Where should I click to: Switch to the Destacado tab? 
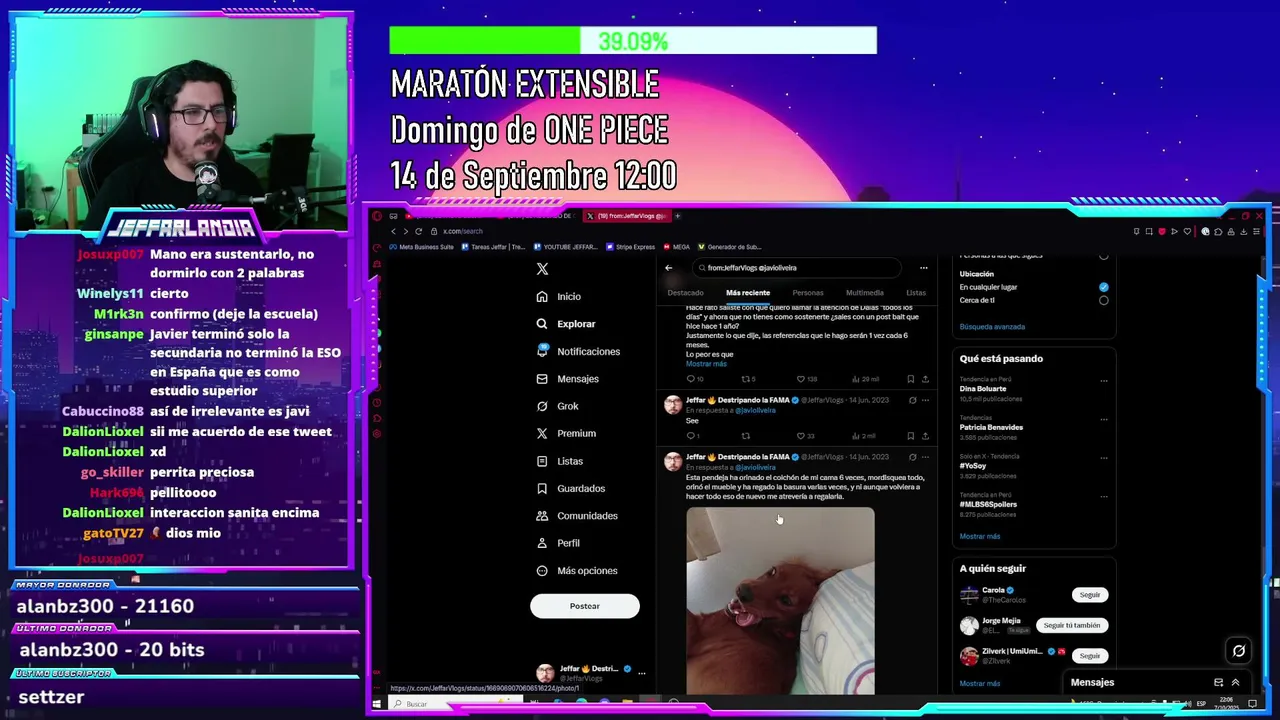(x=686, y=293)
